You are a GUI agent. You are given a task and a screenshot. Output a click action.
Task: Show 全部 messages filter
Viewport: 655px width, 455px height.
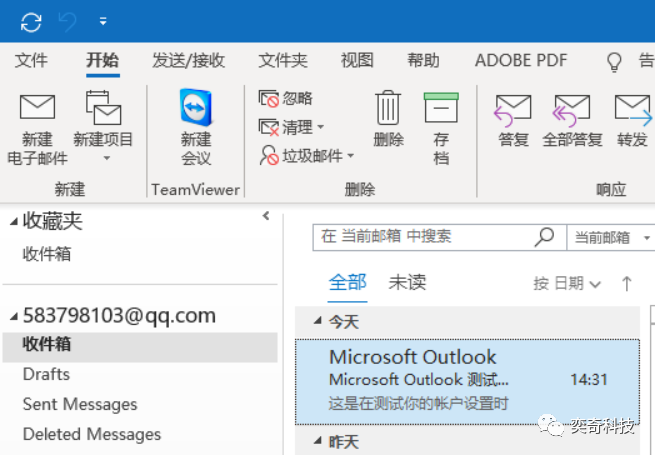pos(348,282)
